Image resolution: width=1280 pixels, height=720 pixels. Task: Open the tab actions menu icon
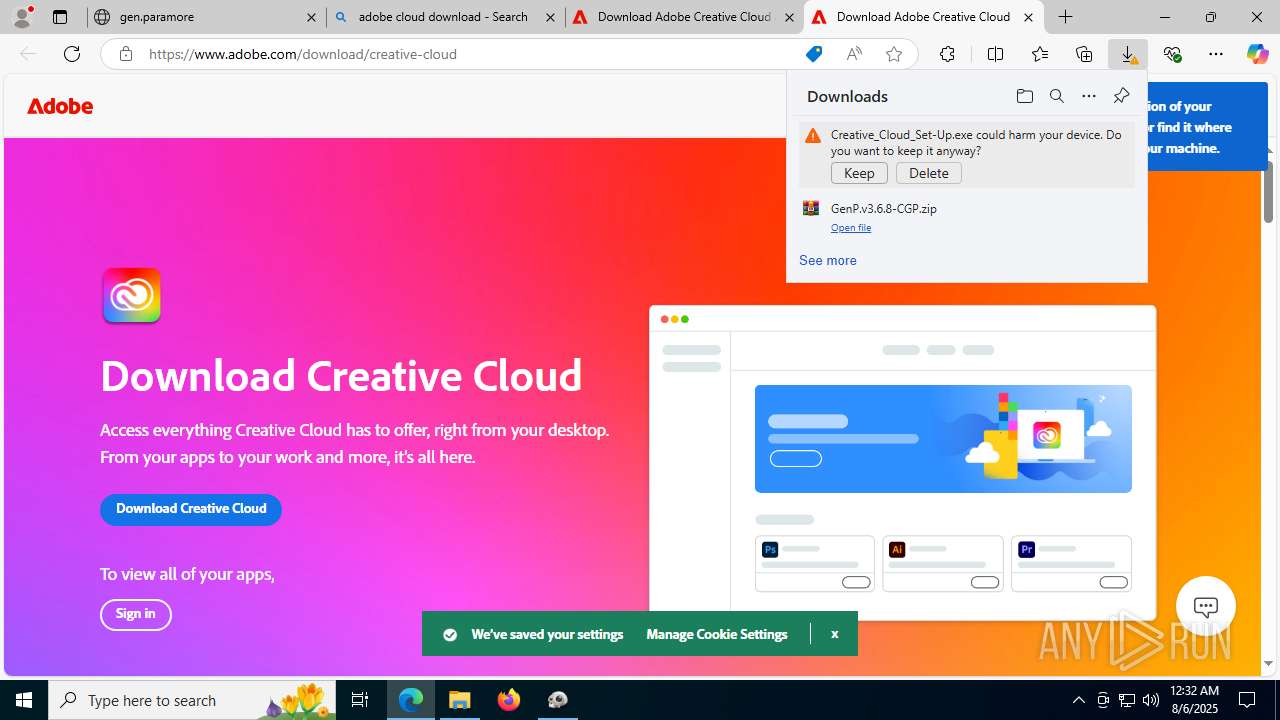pos(60,17)
